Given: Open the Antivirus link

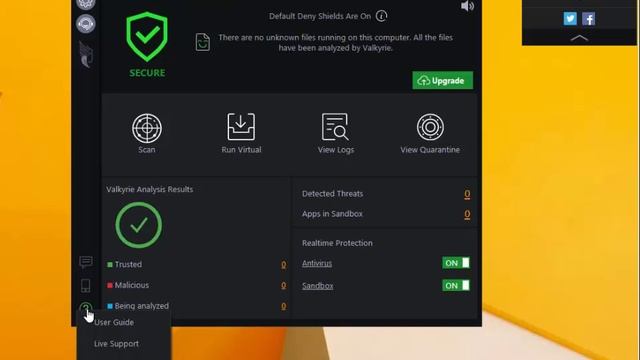Looking at the screenshot, I should pos(317,263).
